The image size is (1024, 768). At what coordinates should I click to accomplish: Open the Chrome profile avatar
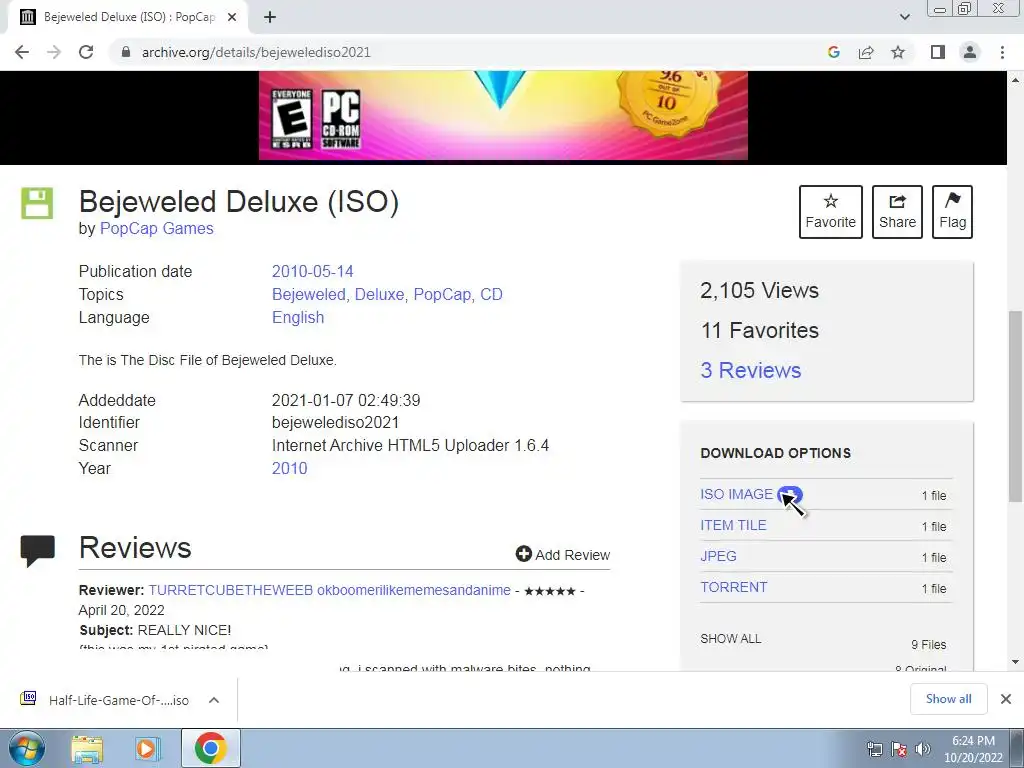tap(970, 52)
